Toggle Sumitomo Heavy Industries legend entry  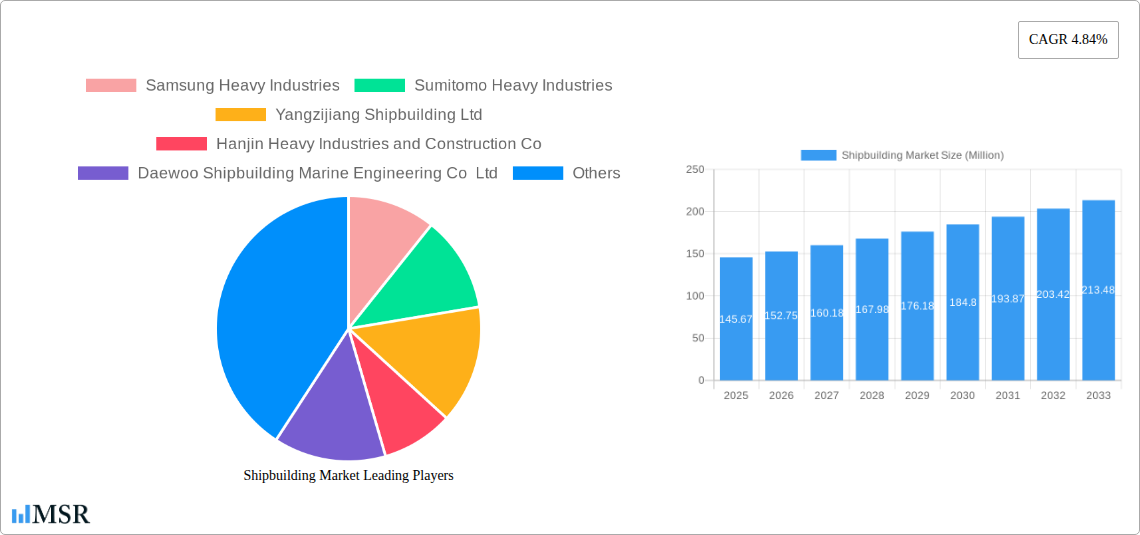483,85
